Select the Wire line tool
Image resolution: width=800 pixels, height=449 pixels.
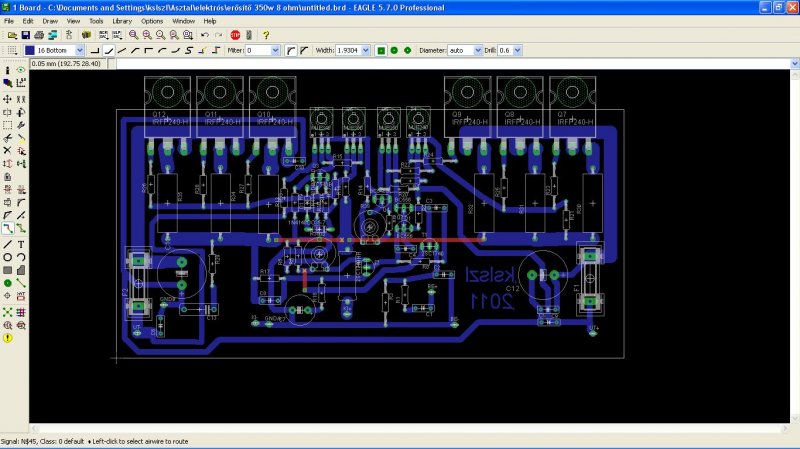pos(8,244)
